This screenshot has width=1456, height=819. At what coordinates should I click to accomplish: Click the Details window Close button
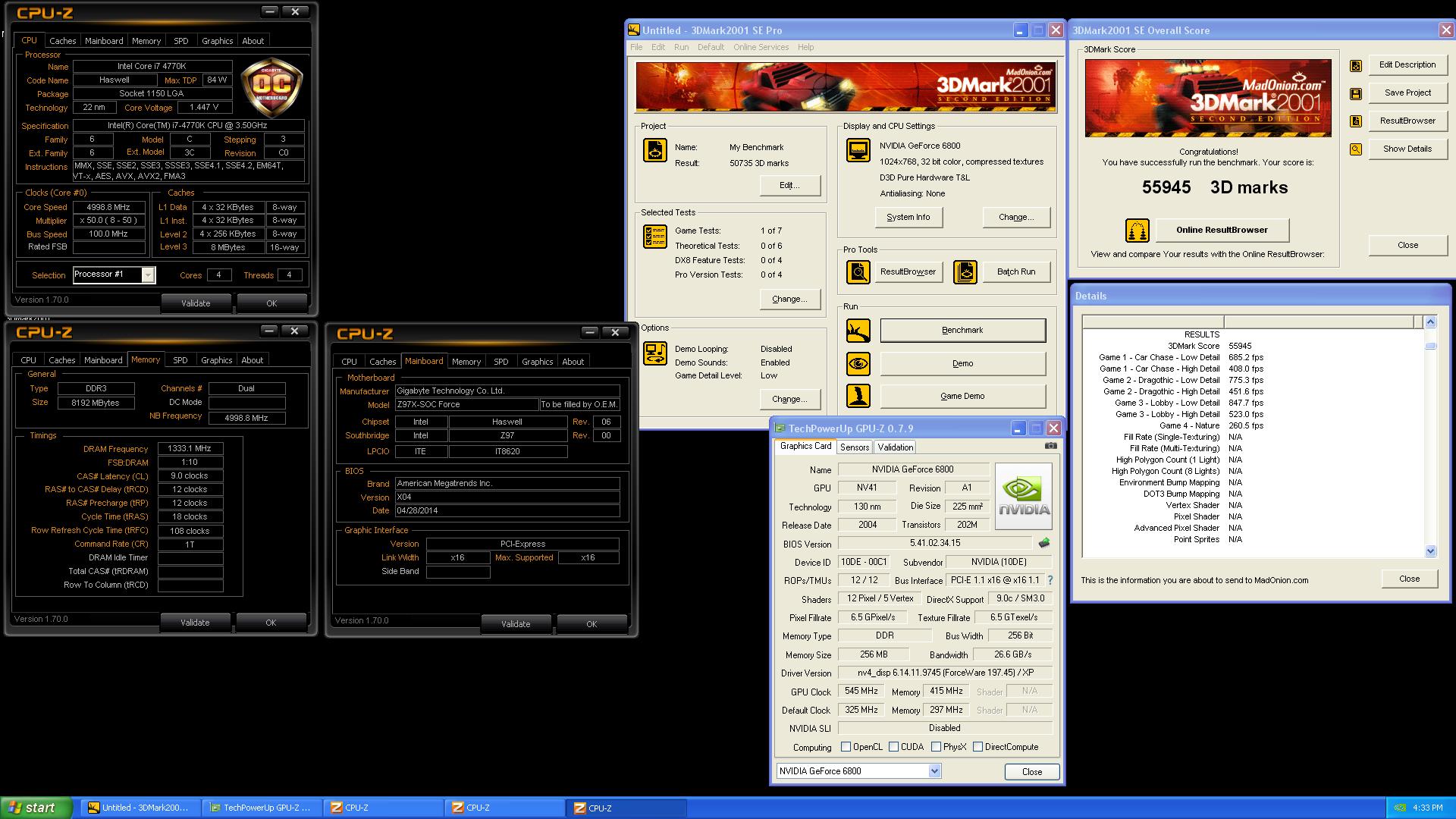[1409, 579]
